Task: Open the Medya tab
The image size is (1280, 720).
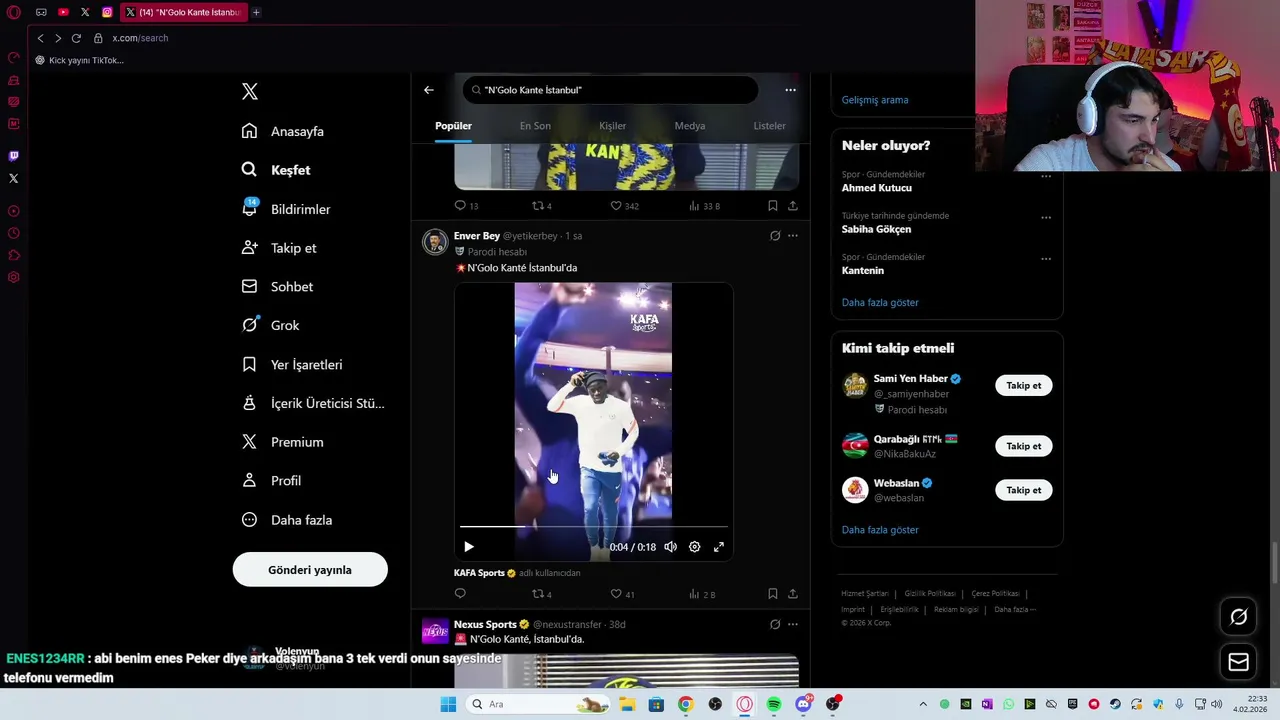Action: pos(690,126)
